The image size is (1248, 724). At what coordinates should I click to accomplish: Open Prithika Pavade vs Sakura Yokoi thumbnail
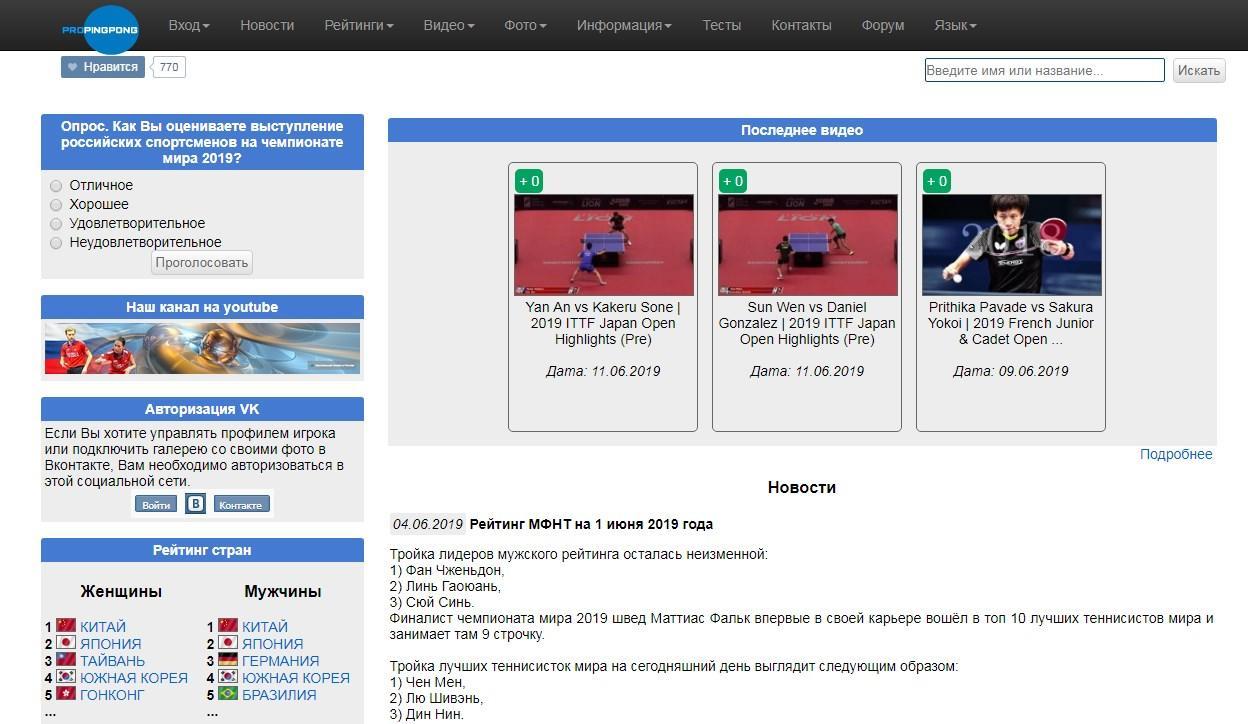tap(1011, 245)
